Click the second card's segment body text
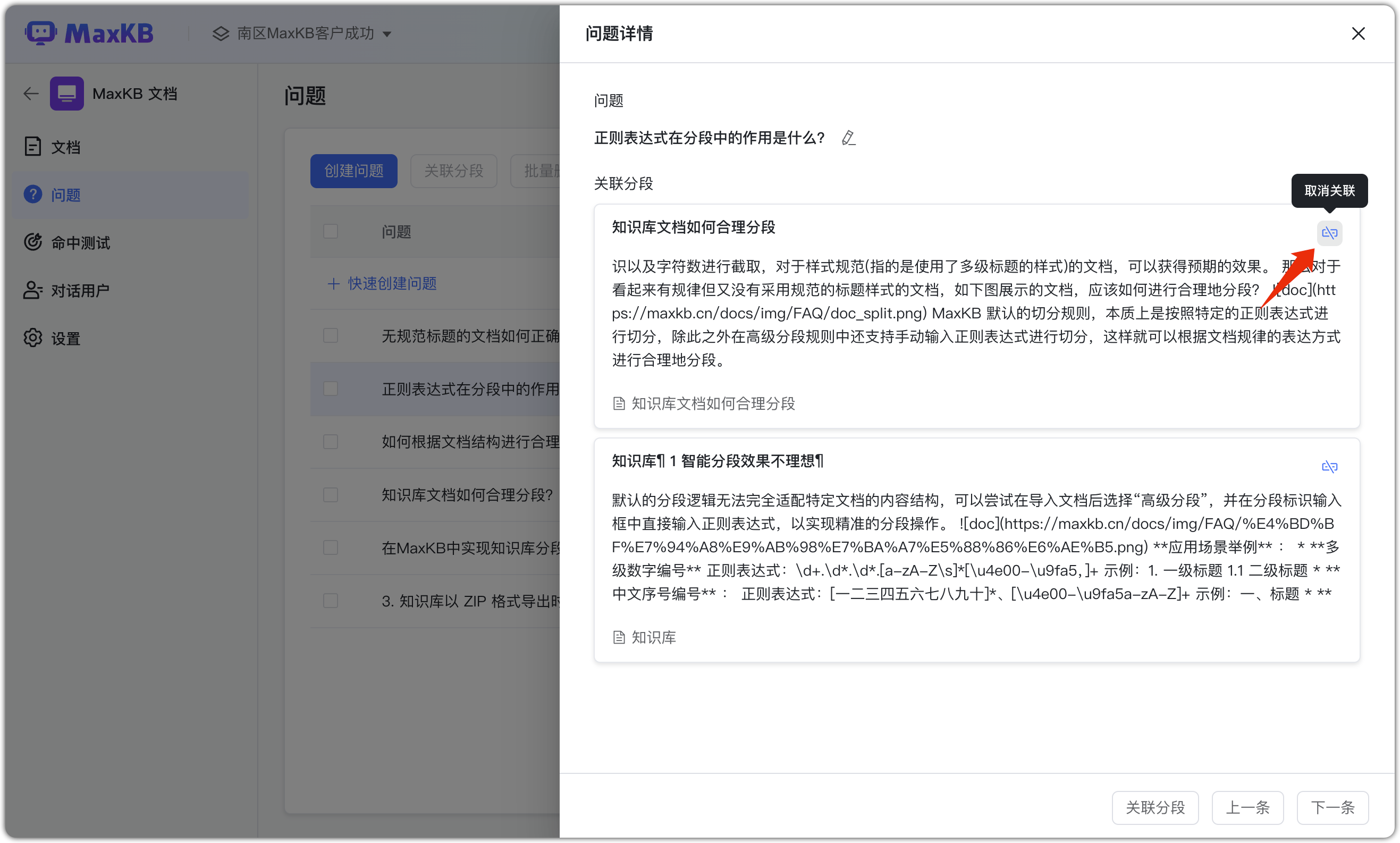Image resolution: width=1400 pixels, height=843 pixels. tap(976, 547)
